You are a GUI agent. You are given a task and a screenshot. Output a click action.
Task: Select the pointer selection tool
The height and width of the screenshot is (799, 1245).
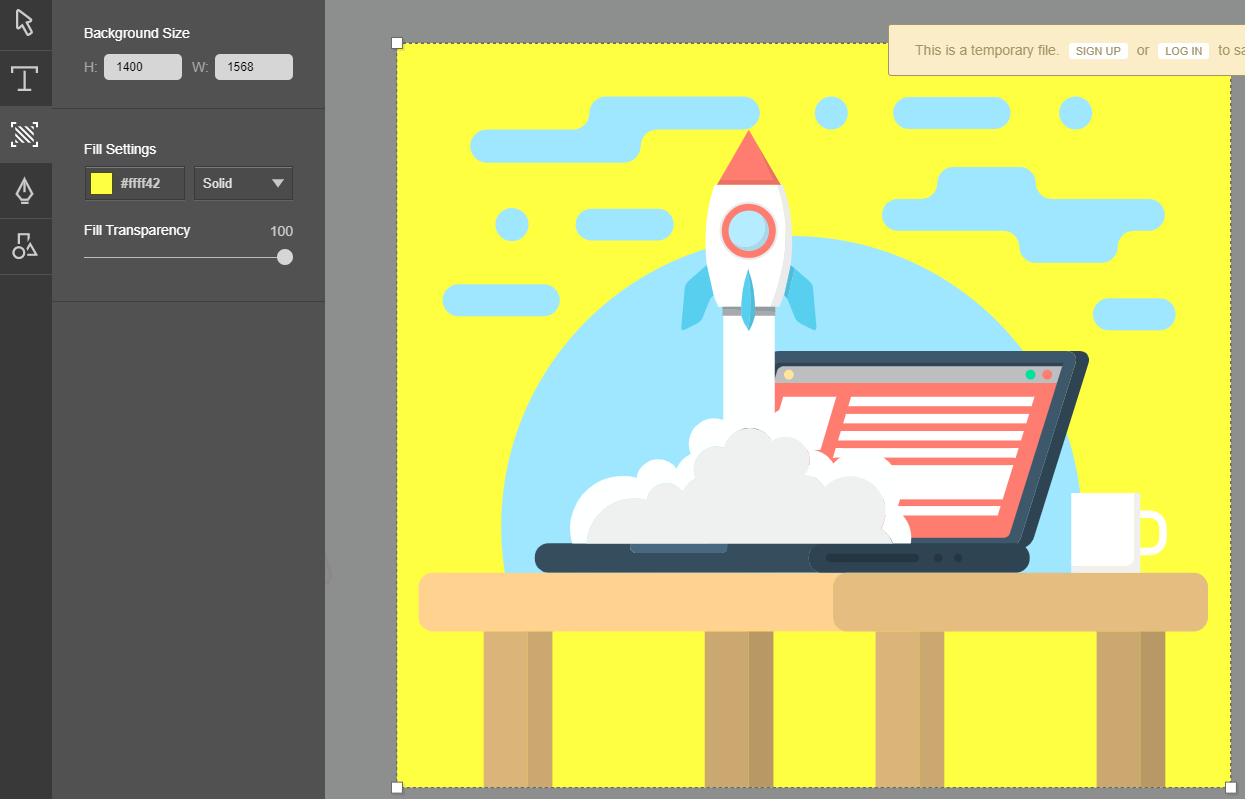(x=25, y=24)
